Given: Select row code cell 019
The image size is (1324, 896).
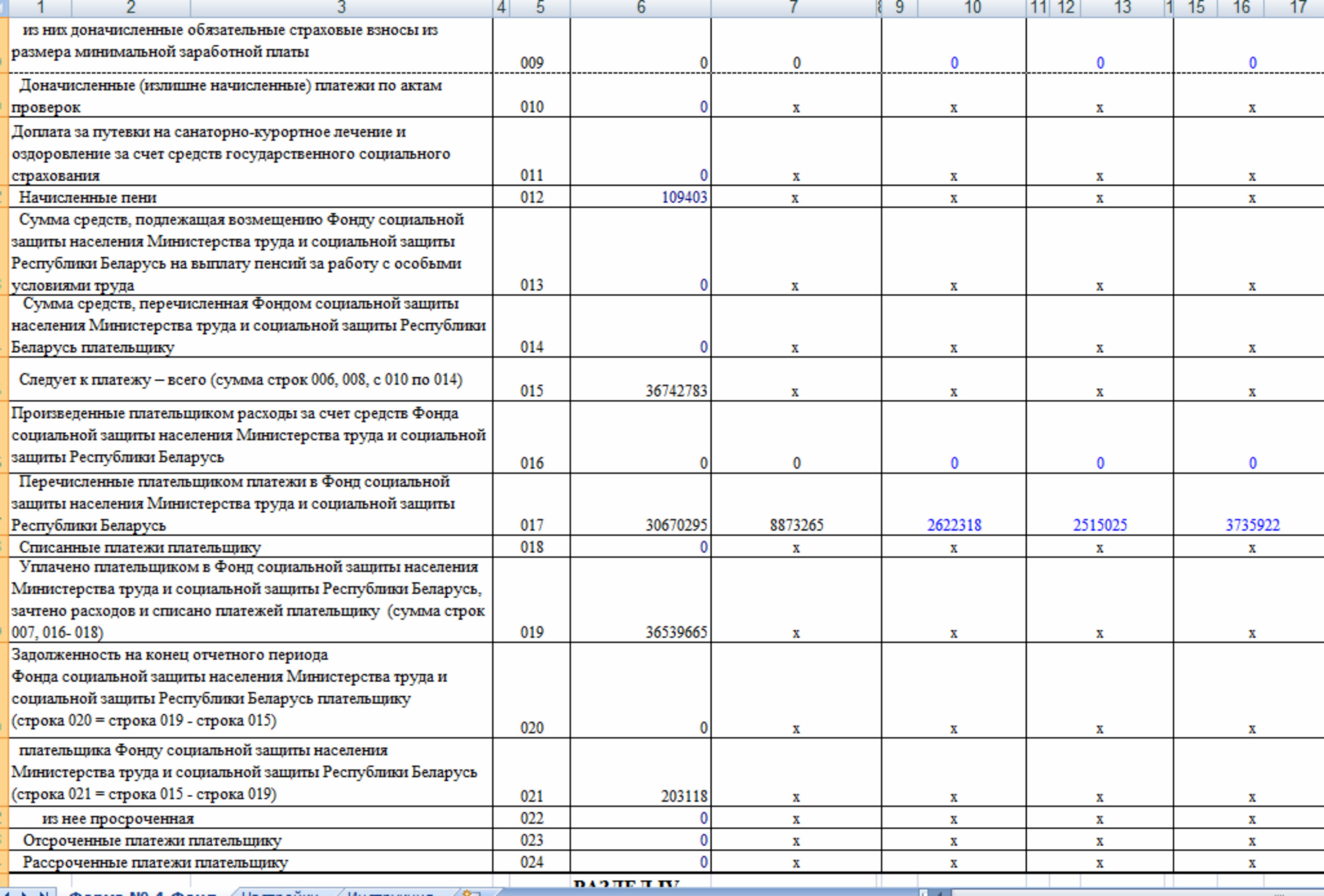Looking at the screenshot, I should pyautogui.click(x=532, y=600).
